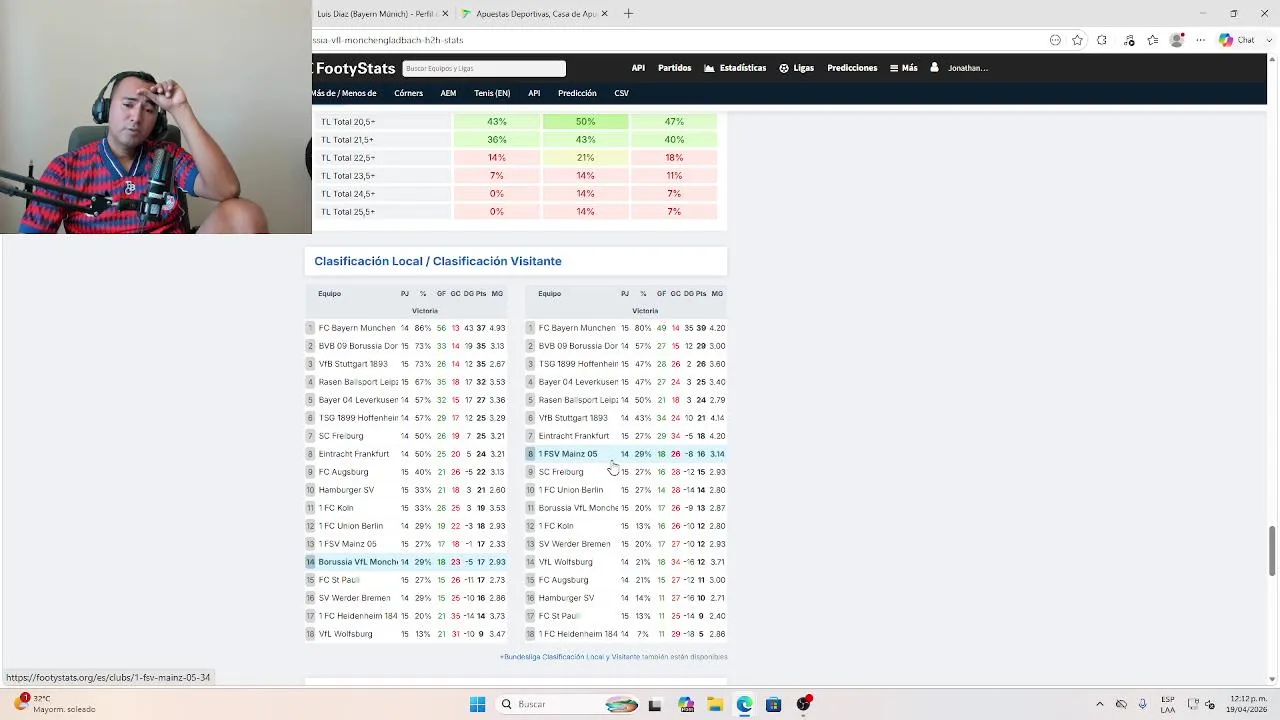This screenshot has height=720, width=1280.
Task: Click the MG column header in away table
Action: 717,294
